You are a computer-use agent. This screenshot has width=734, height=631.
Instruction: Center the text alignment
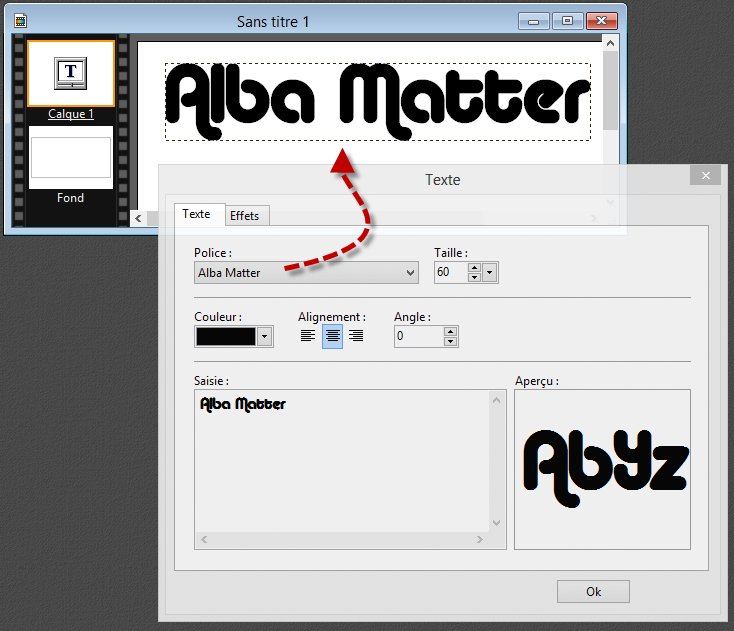coord(332,336)
